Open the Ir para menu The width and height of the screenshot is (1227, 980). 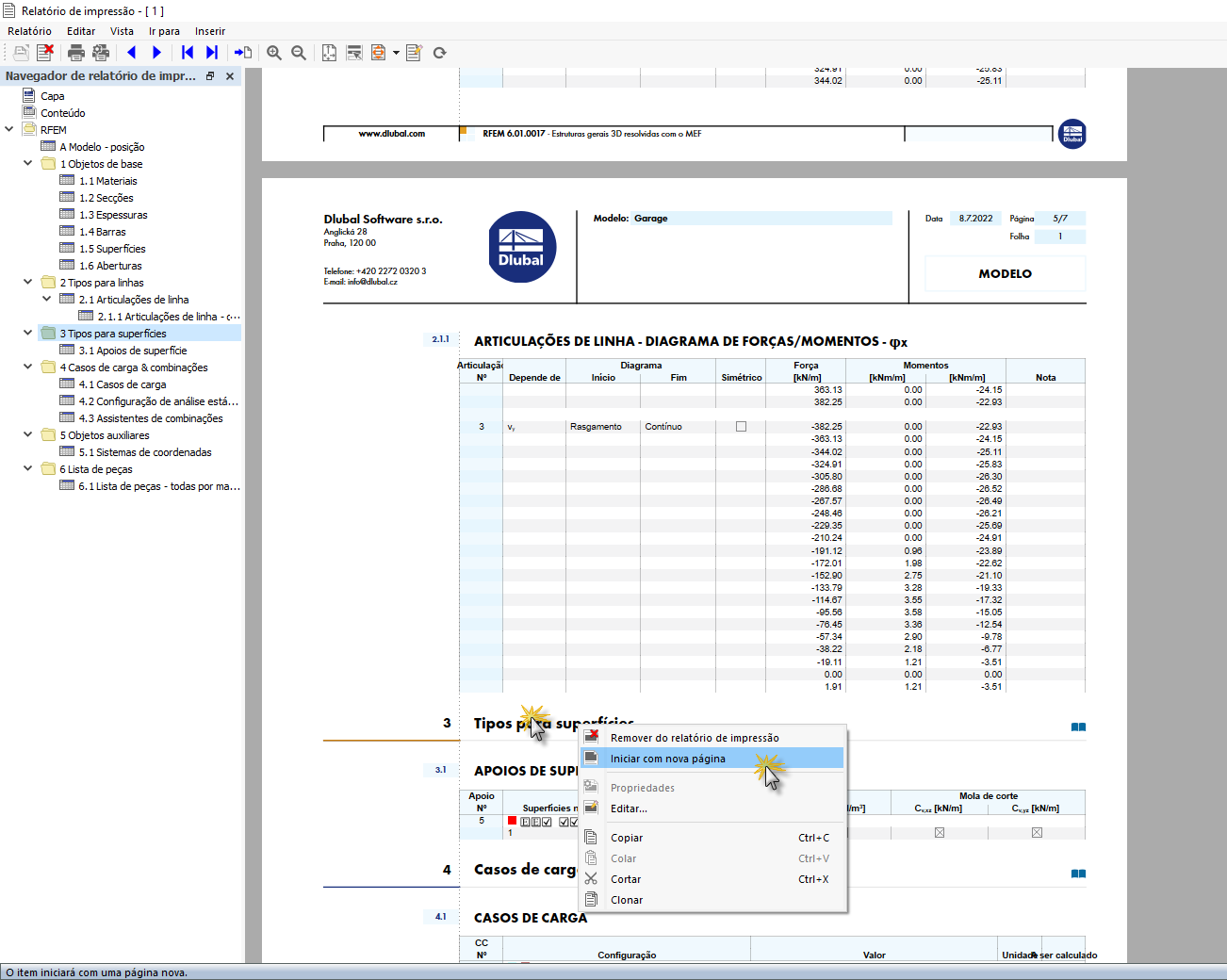[164, 31]
